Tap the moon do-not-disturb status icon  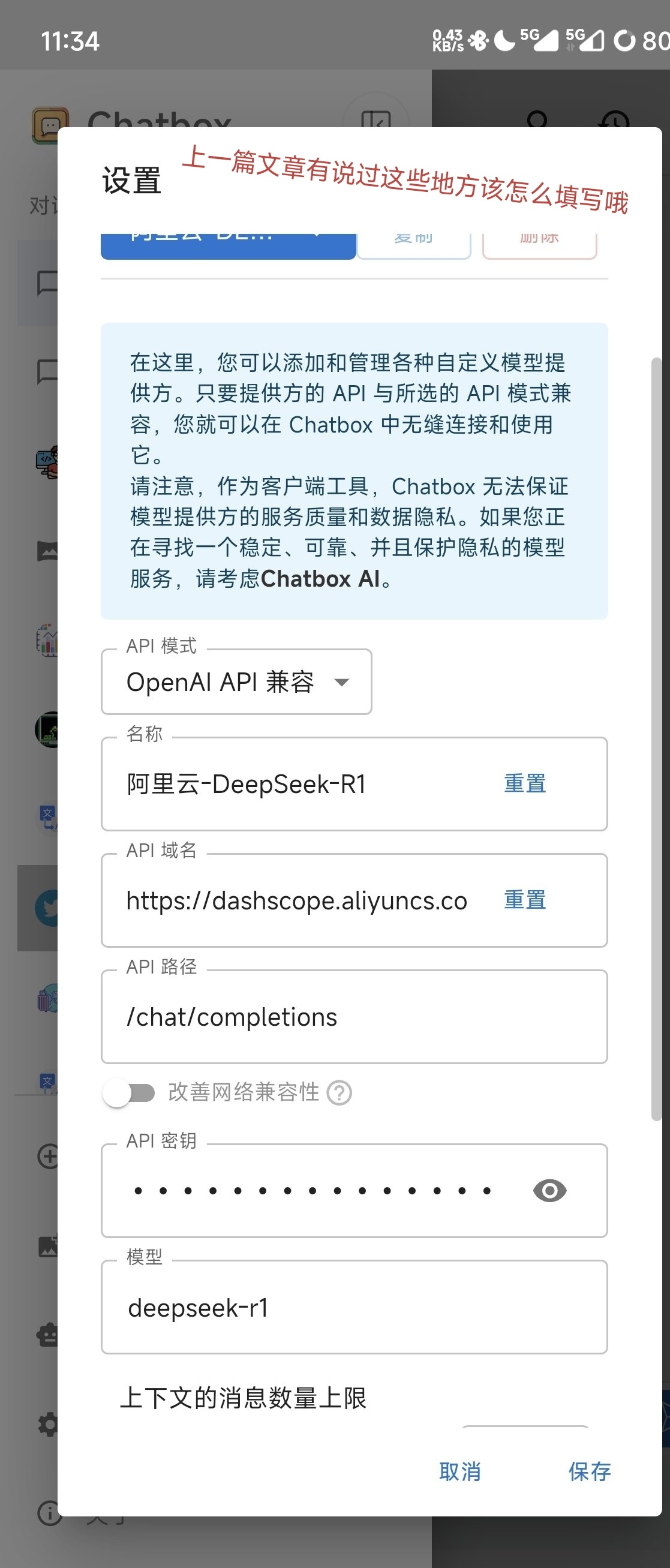[x=504, y=41]
